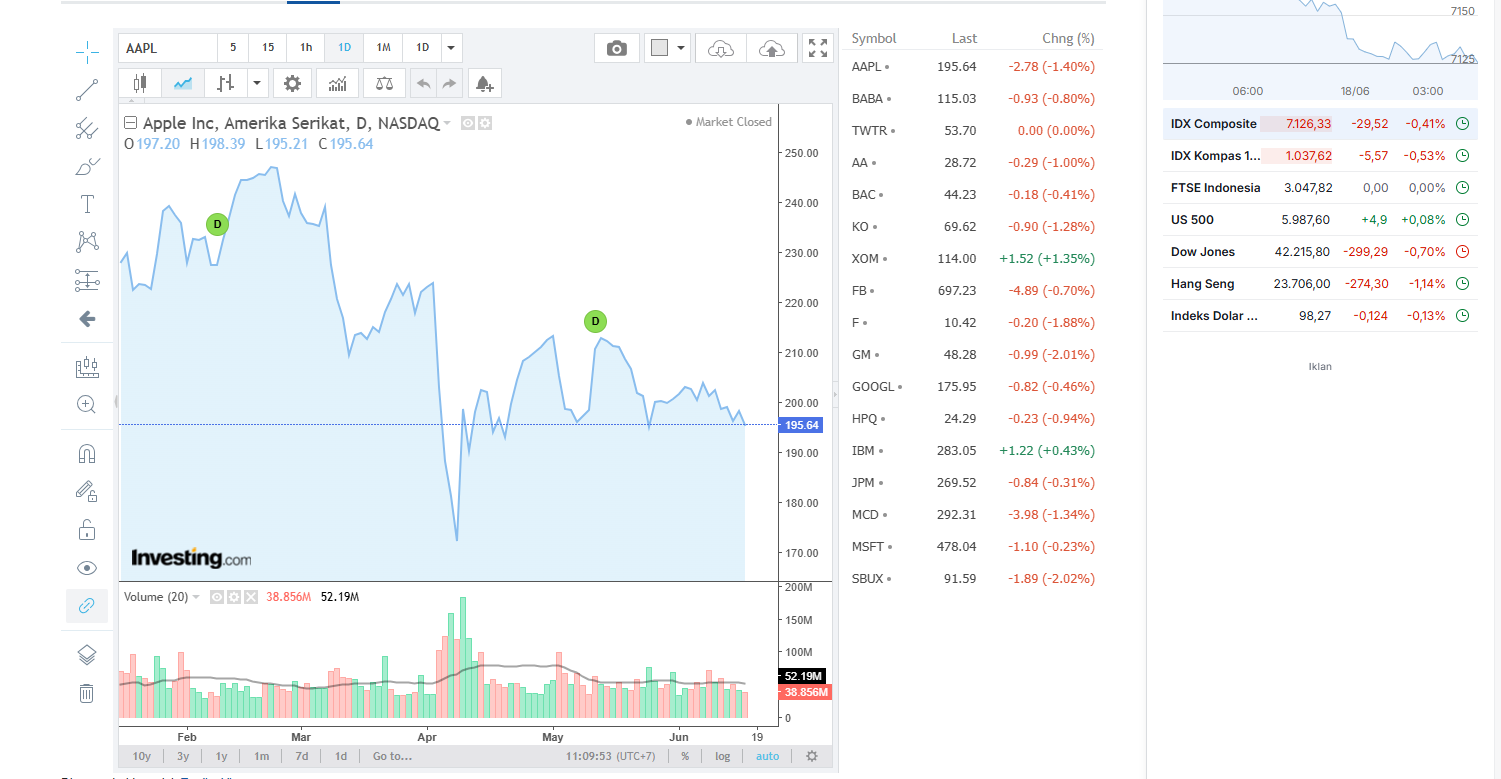Select the crosshair cursor tool
1501x779 pixels.
pos(87,52)
